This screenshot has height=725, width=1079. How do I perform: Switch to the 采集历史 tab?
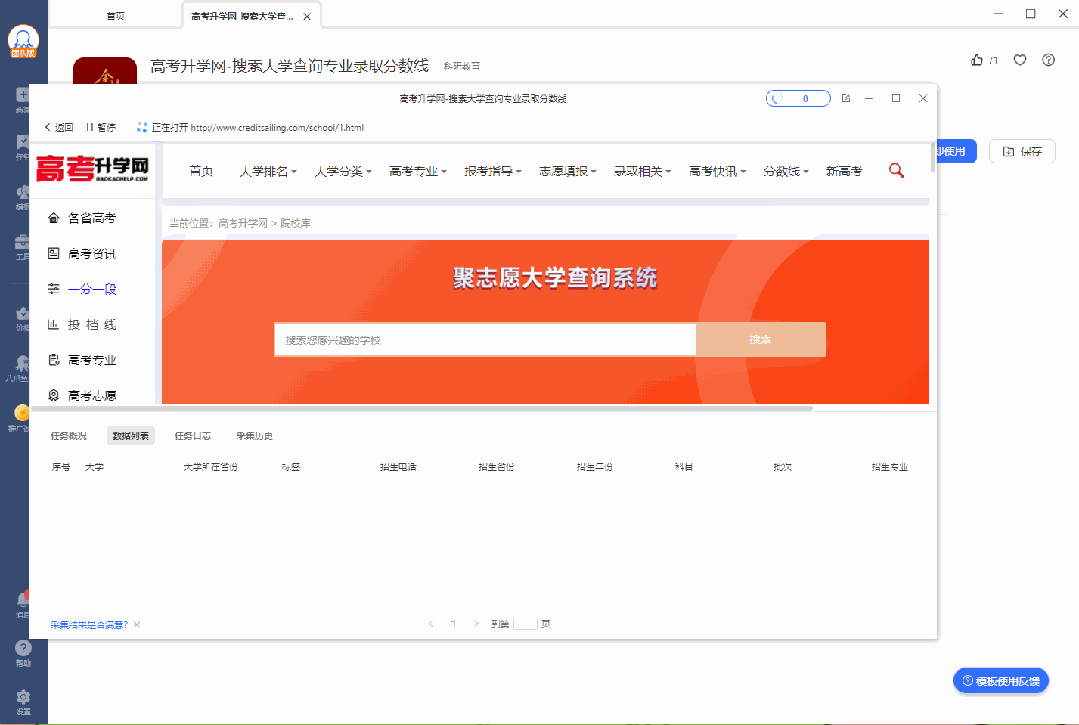pyautogui.click(x=254, y=436)
